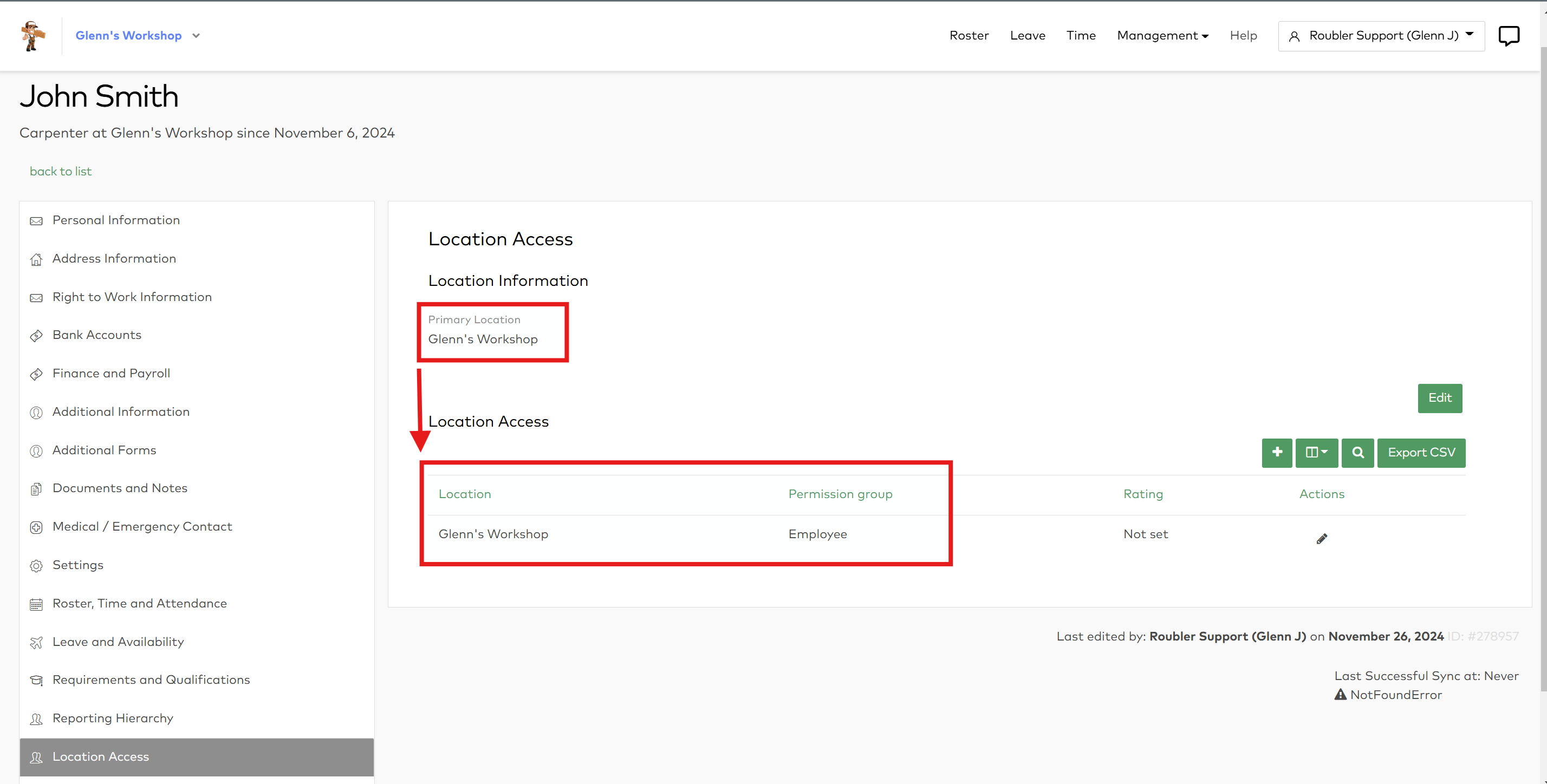Screen dimensions: 1547x784
Task: Click the chat bubble icon in header
Action: pos(1508,36)
